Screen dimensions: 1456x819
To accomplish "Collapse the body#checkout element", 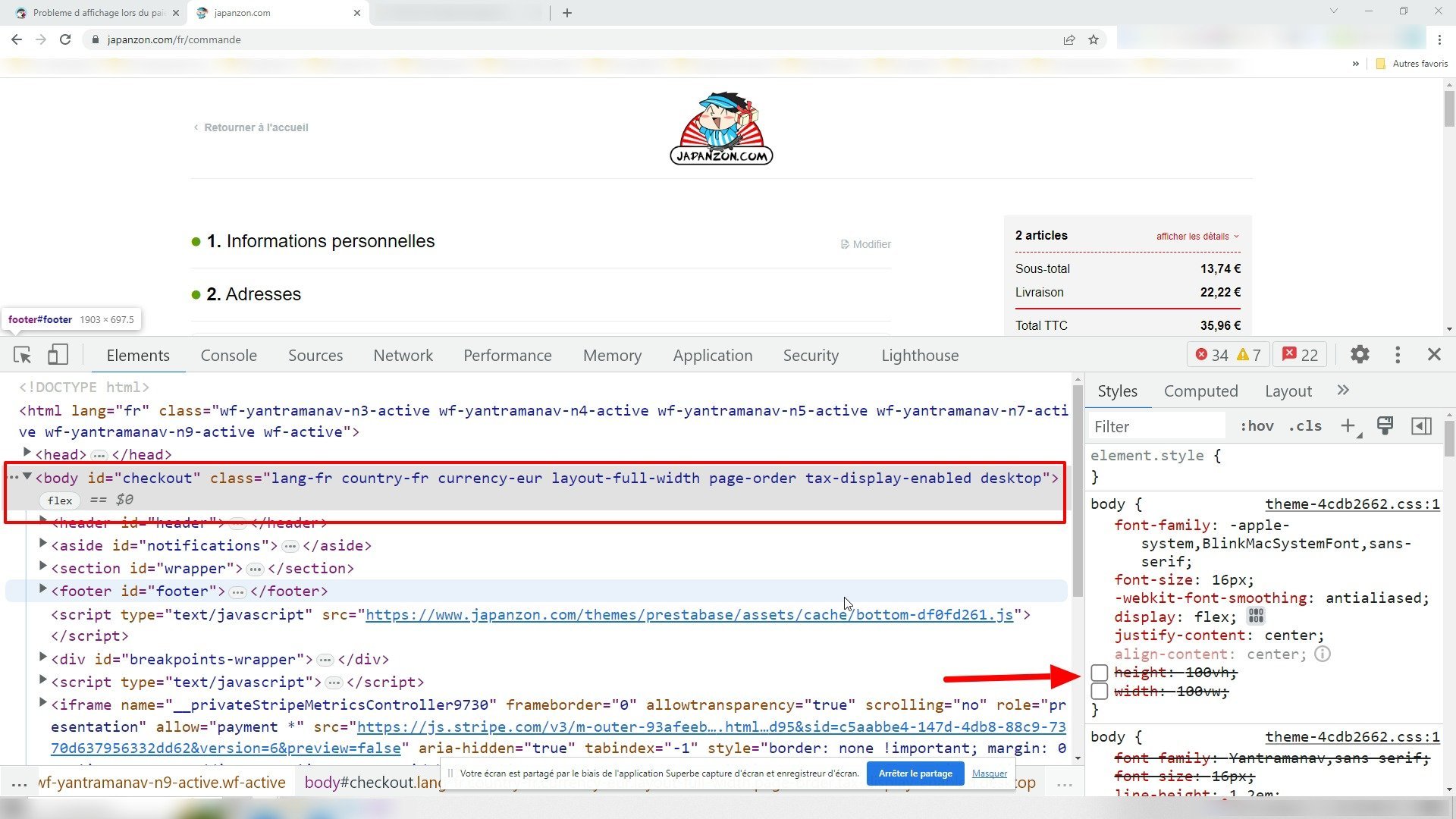I will 27,477.
